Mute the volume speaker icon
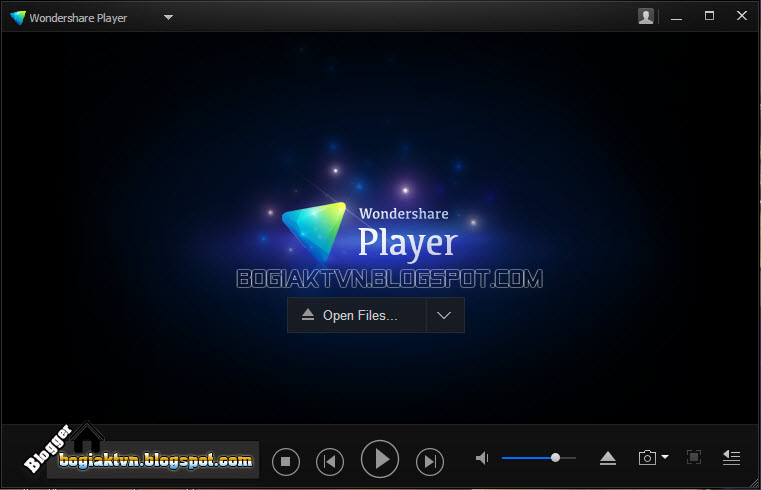Image resolution: width=761 pixels, height=490 pixels. click(x=482, y=458)
